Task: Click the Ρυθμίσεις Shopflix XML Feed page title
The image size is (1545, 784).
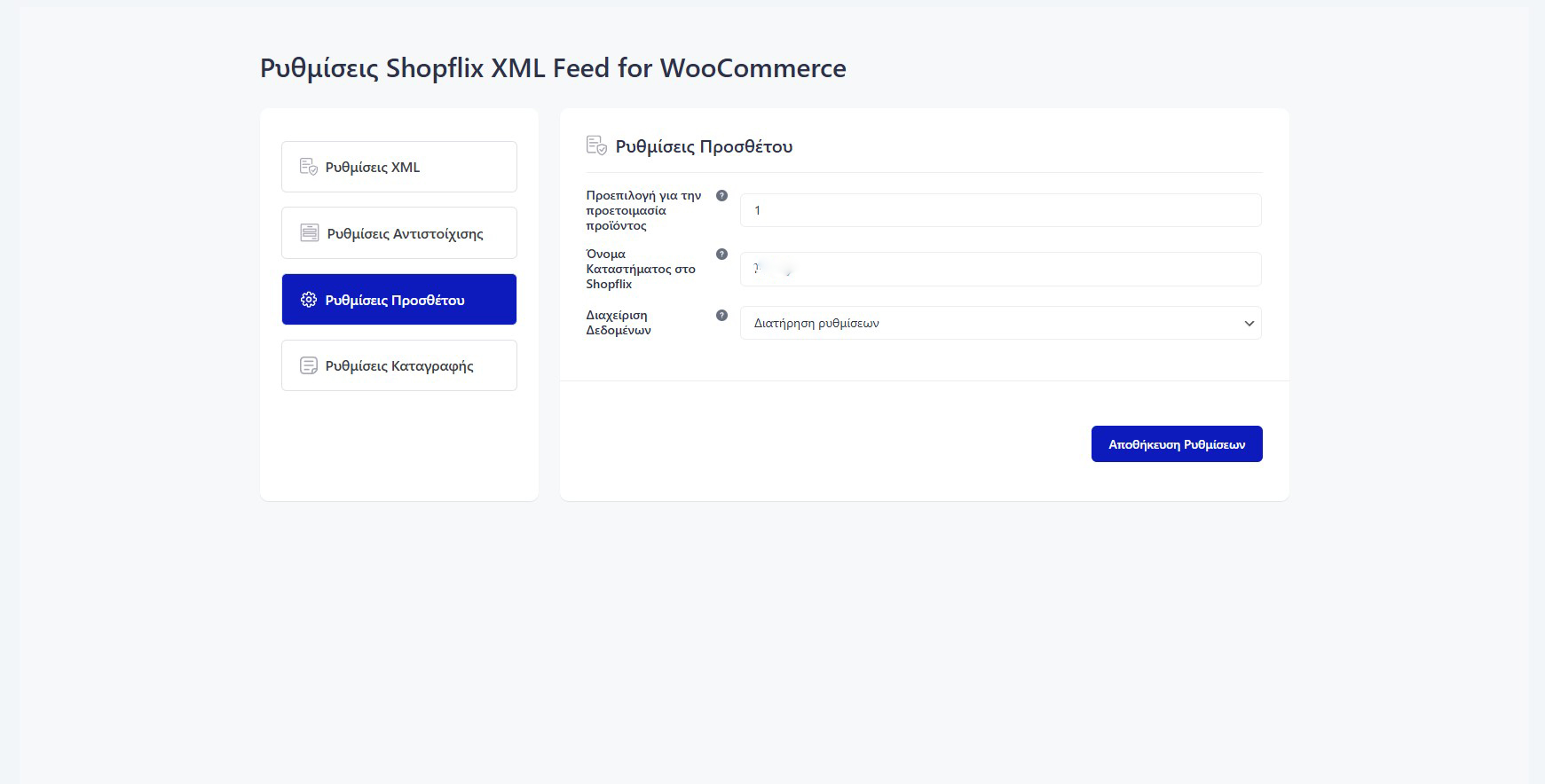Action: point(553,68)
